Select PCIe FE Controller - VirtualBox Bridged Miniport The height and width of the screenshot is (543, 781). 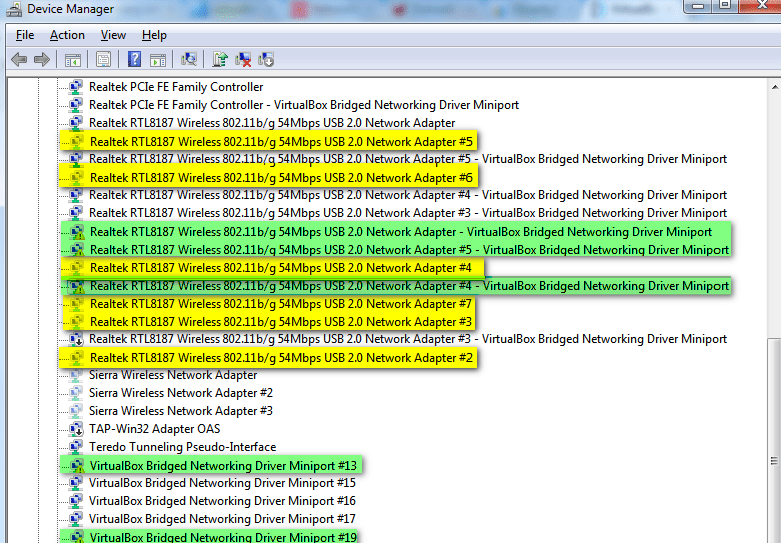click(304, 105)
